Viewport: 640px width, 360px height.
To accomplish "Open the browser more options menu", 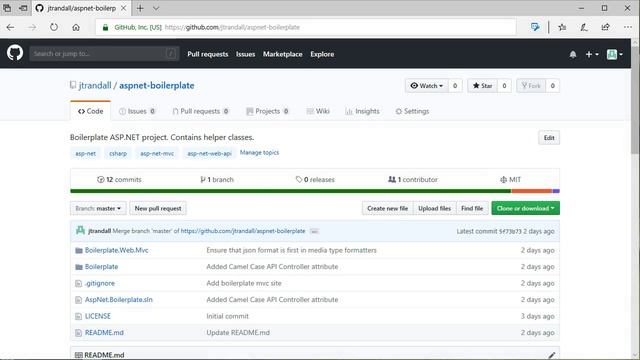I will (x=628, y=27).
